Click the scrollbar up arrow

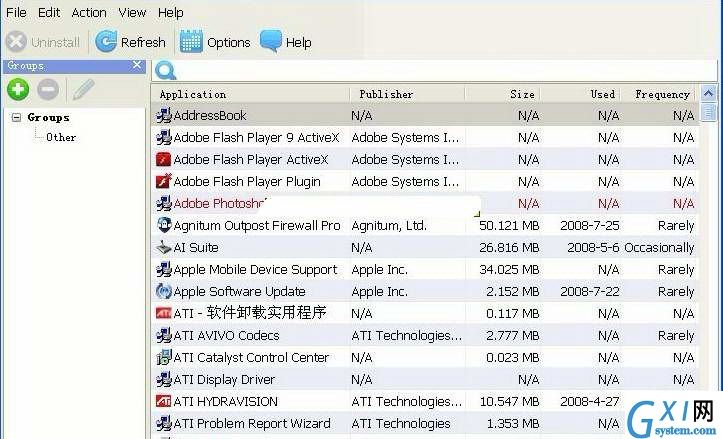[x=708, y=94]
